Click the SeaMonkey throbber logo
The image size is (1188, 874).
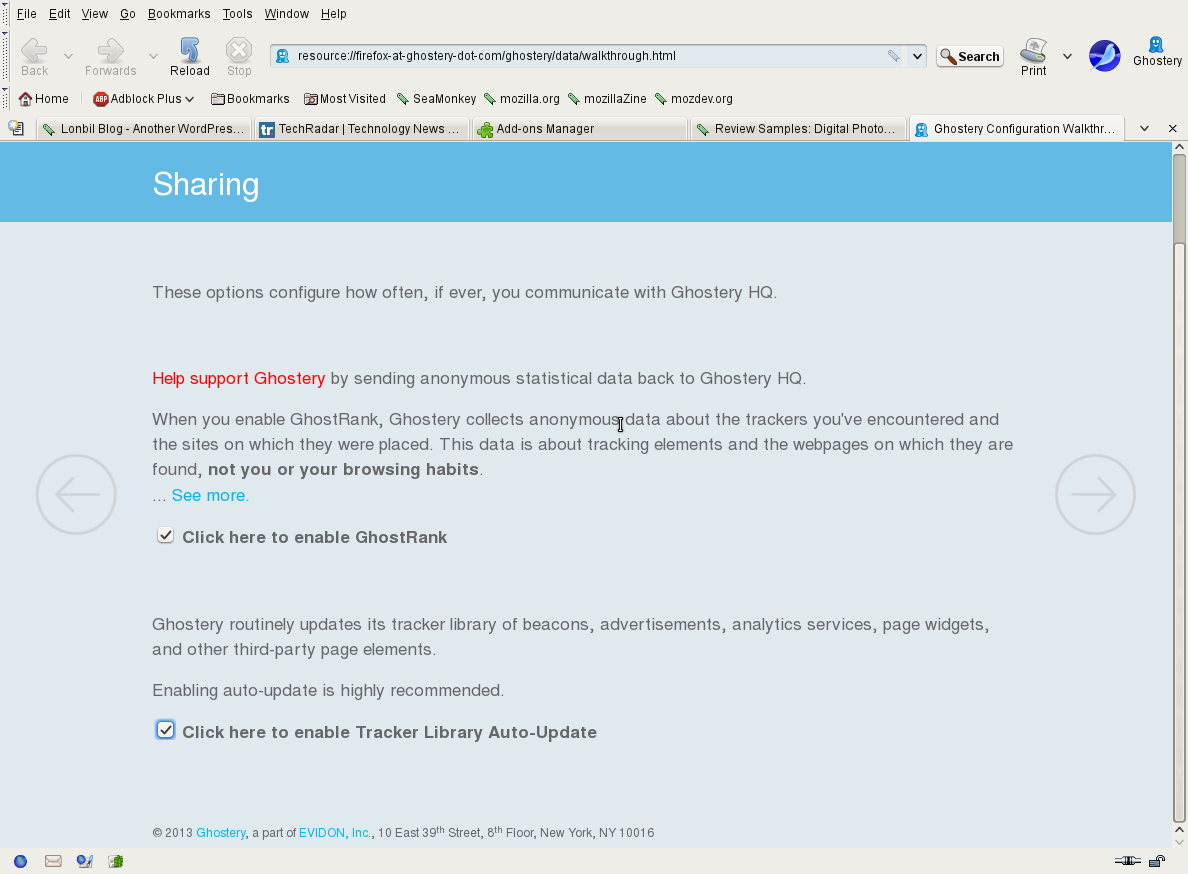pyautogui.click(x=1104, y=56)
